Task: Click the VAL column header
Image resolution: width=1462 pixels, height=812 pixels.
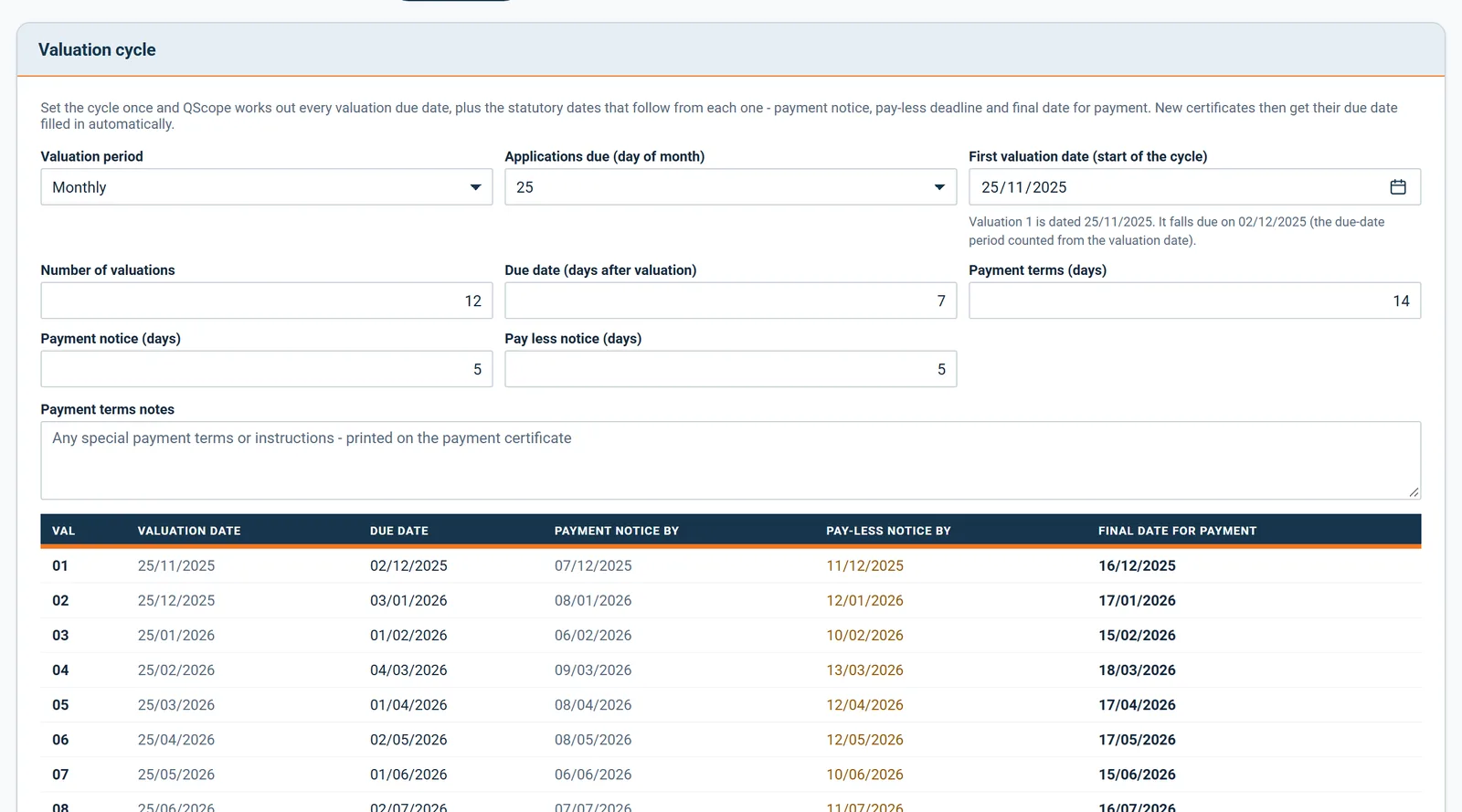Action: coord(64,531)
